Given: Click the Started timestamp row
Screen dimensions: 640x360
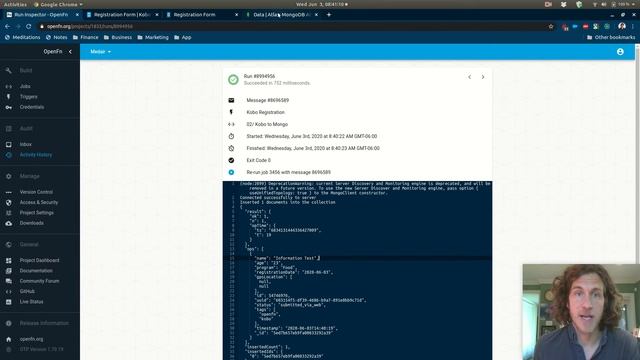Looking at the screenshot, I should pyautogui.click(x=311, y=136).
